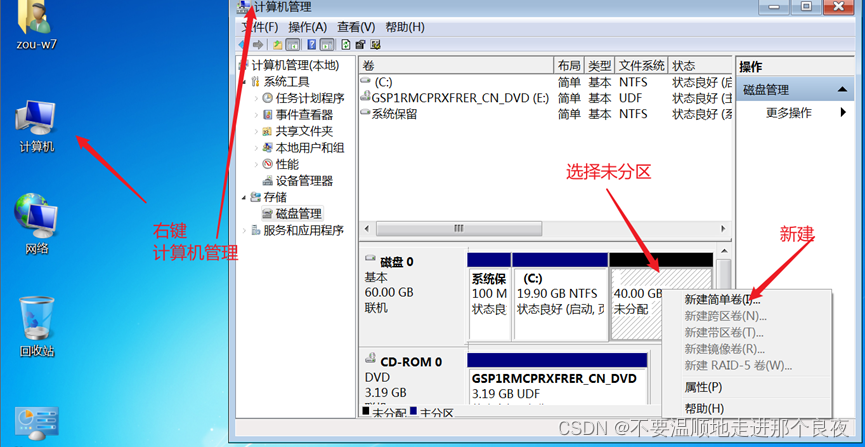Click the Forward arrow in the toolbar

(x=258, y=45)
